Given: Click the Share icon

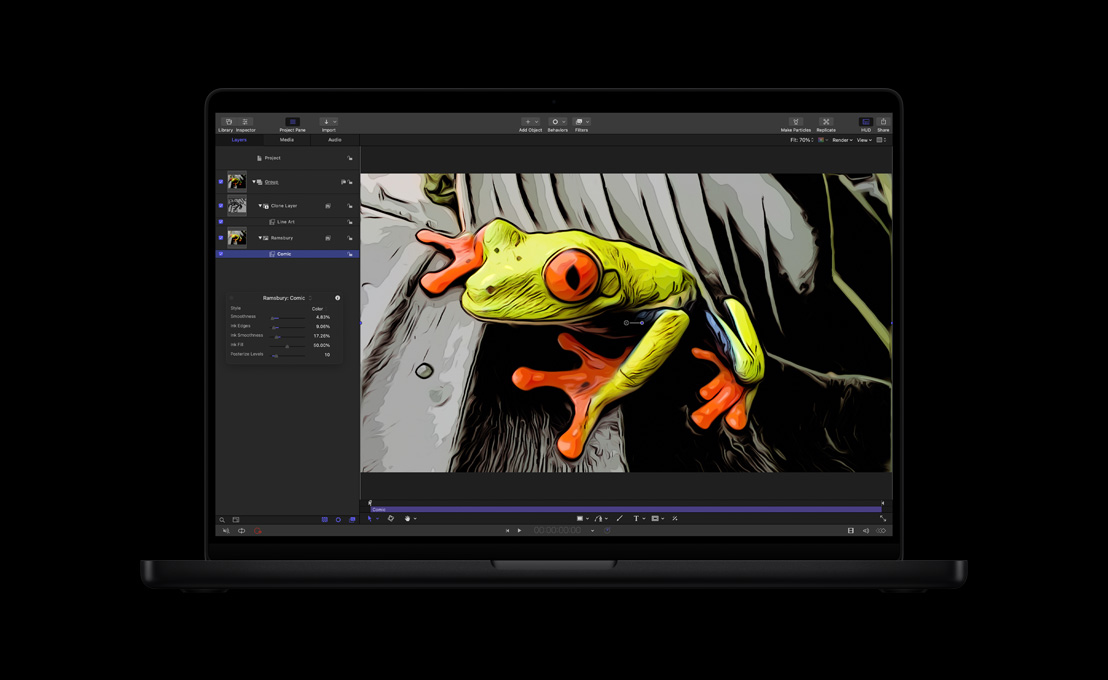Looking at the screenshot, I should 882,120.
